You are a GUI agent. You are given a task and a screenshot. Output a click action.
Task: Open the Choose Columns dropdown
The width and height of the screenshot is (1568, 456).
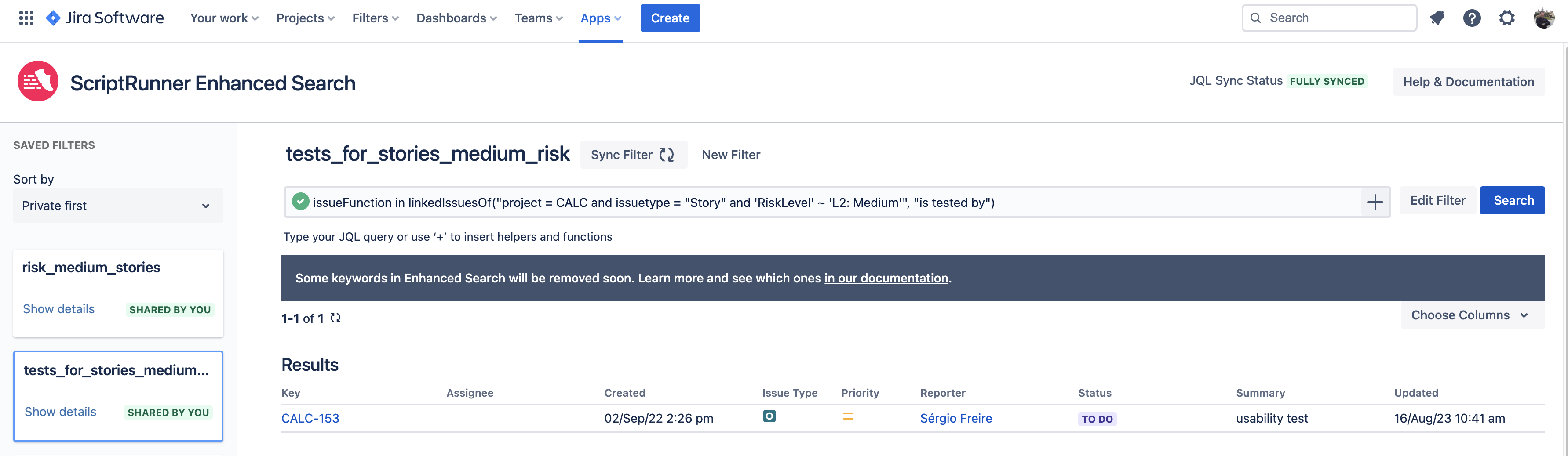(1473, 315)
